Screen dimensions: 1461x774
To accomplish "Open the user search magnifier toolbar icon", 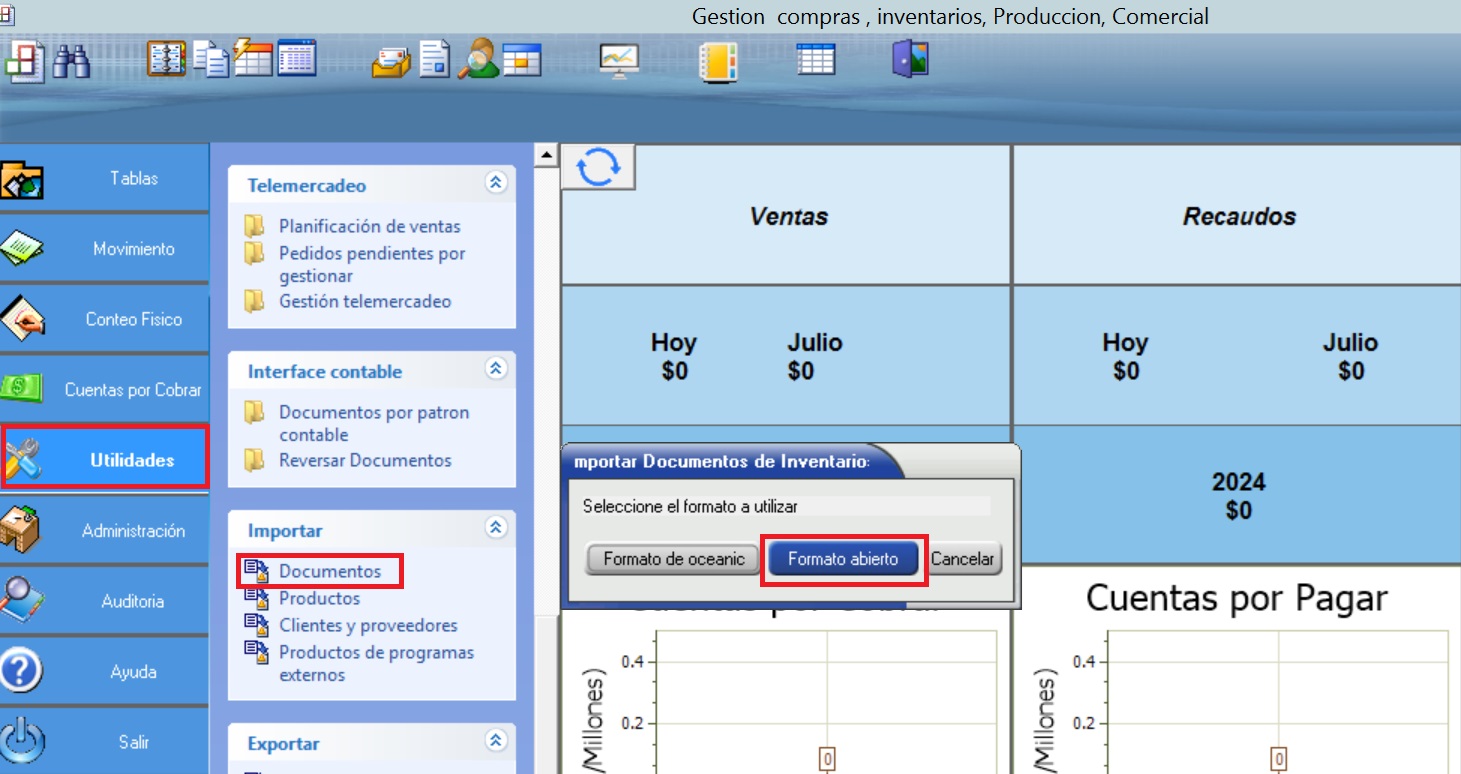I will point(478,59).
